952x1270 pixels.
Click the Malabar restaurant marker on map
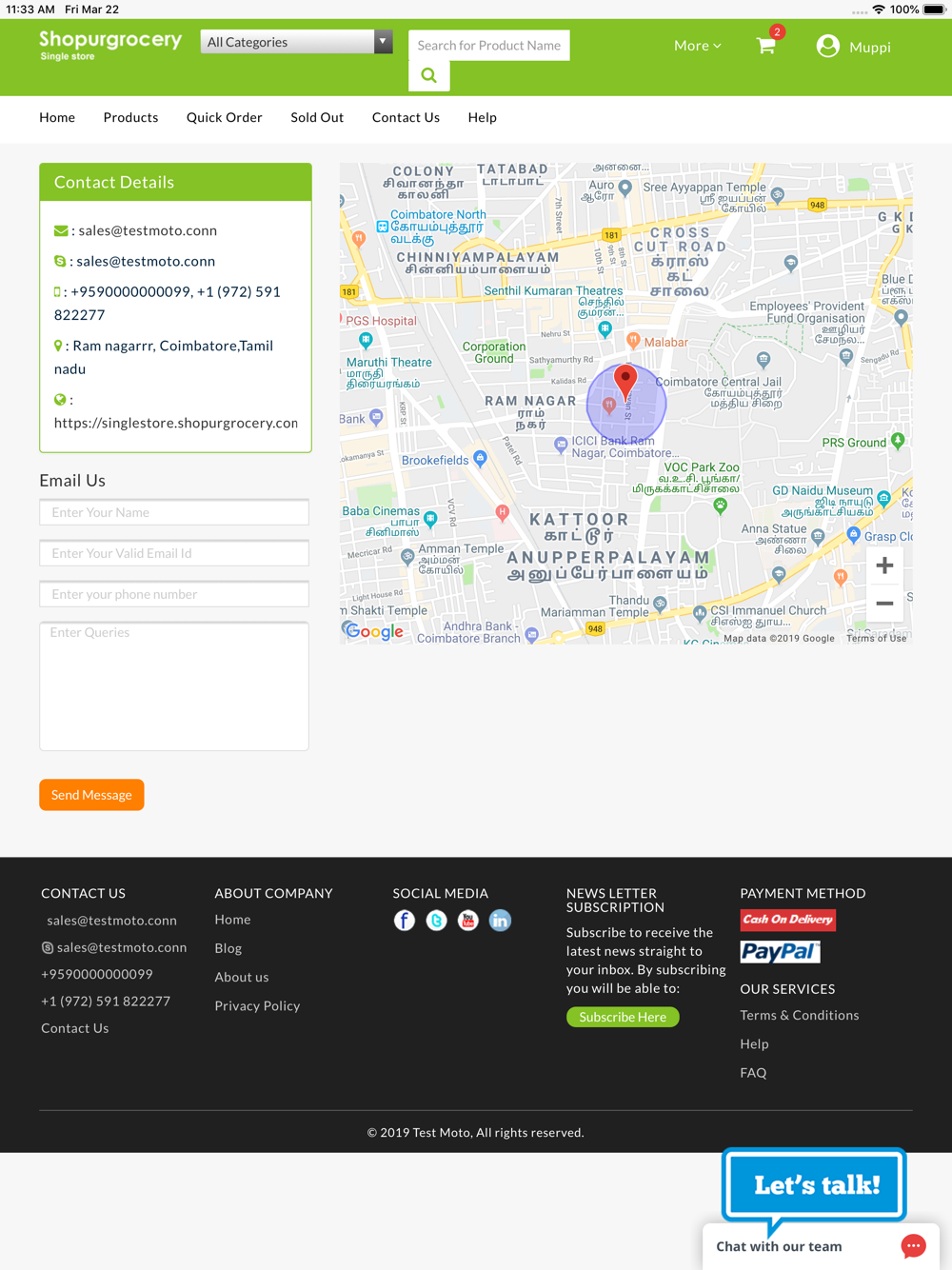tap(633, 341)
